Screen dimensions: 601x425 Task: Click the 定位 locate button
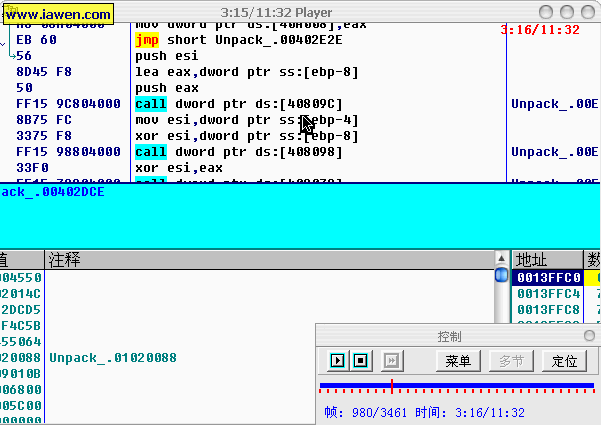click(564, 360)
